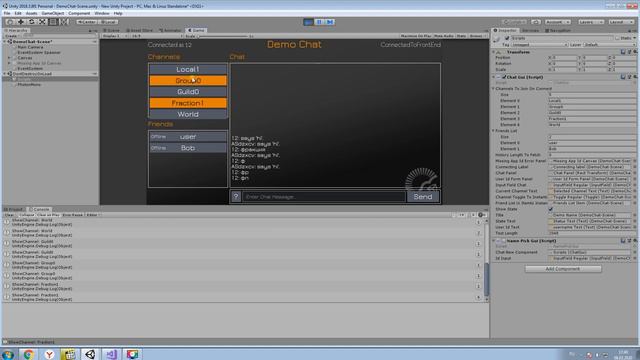Open Yandex browser from the taskbar
The image size is (640, 360).
pos(49,354)
